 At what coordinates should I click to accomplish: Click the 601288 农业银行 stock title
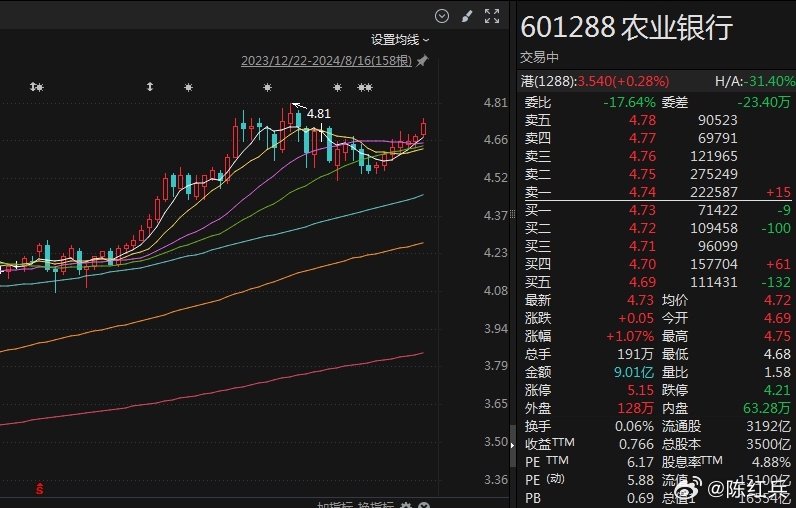(x=626, y=27)
